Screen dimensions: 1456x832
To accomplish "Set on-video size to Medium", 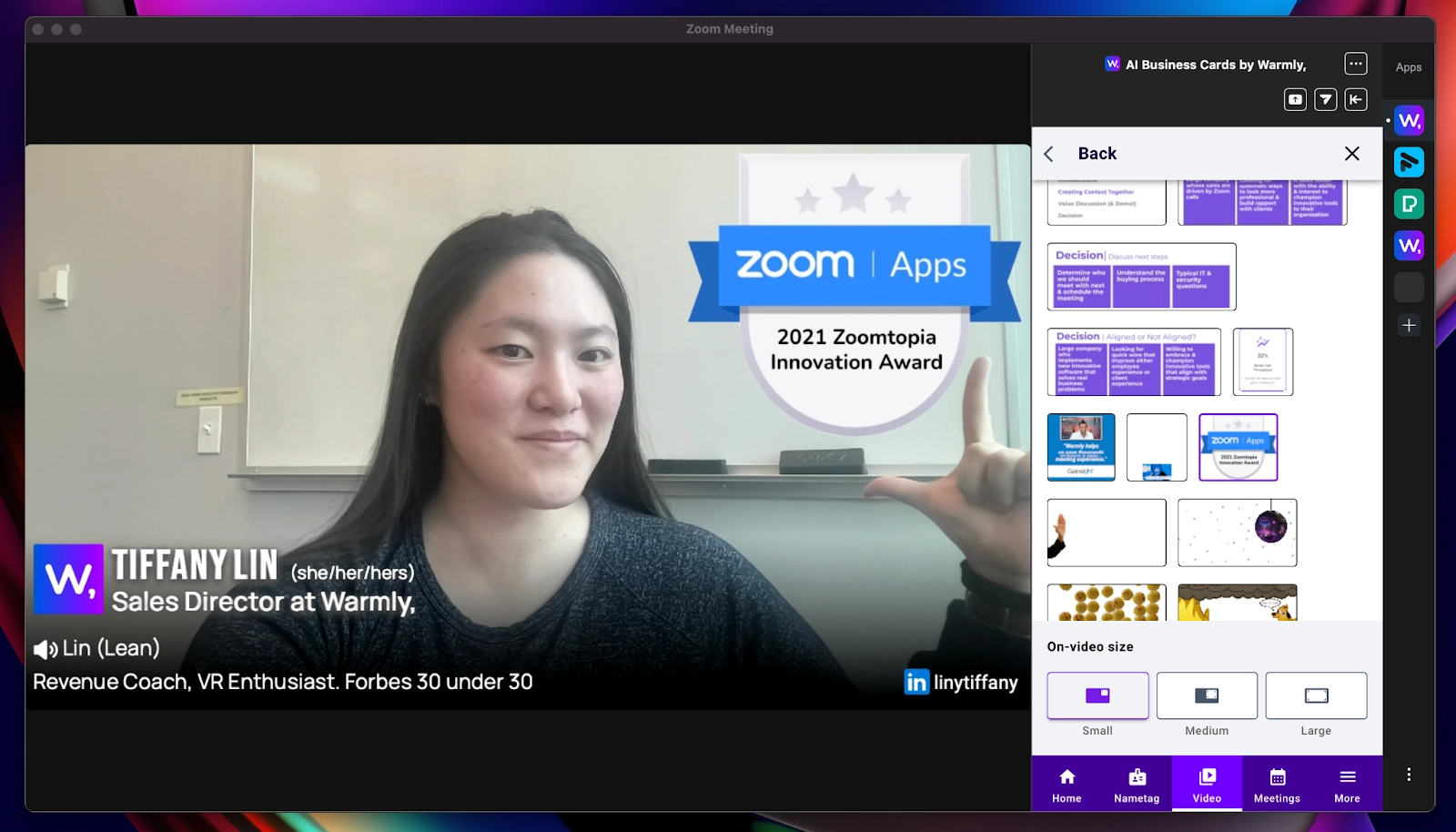I will [x=1207, y=695].
